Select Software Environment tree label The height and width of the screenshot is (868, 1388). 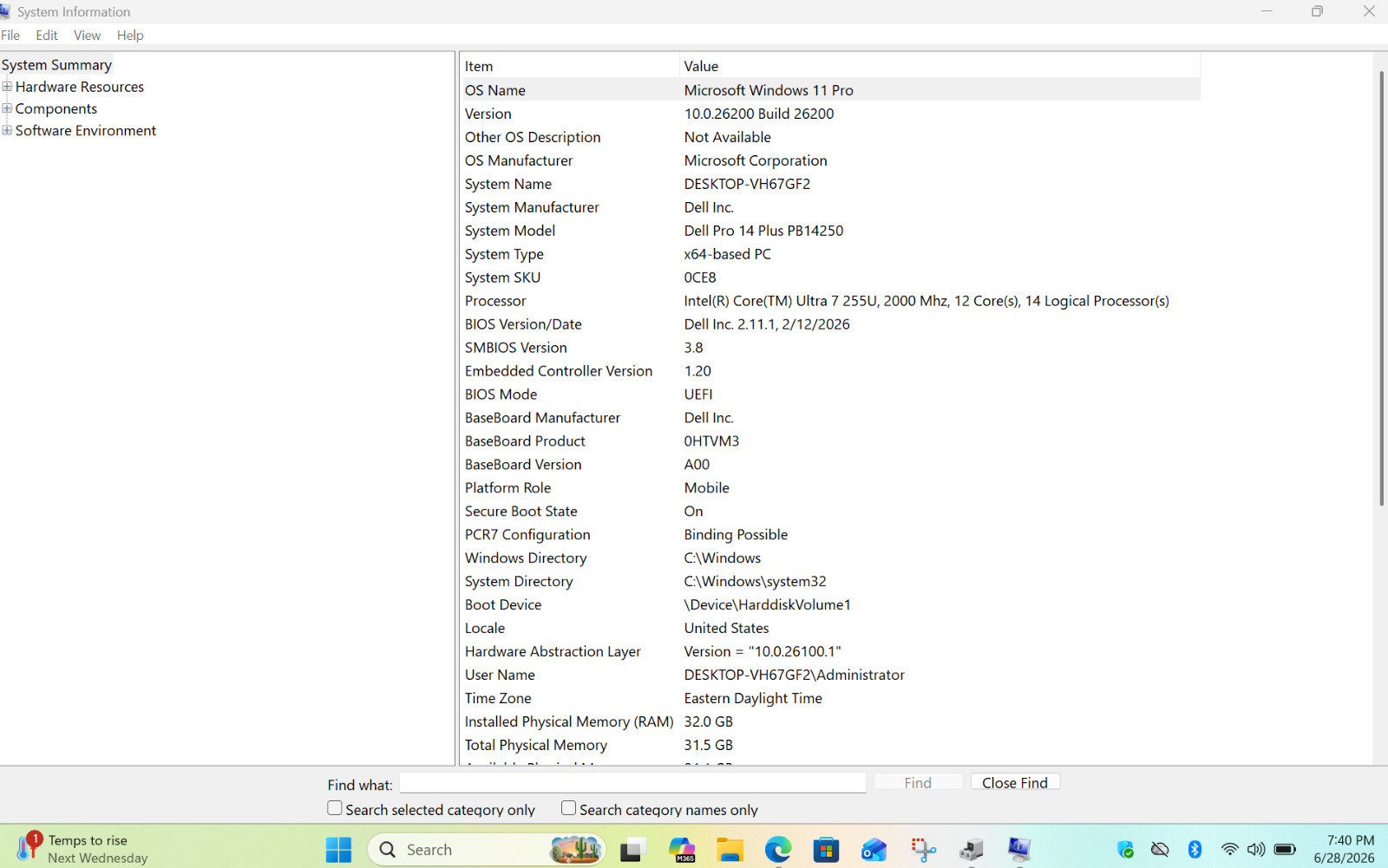86,130
